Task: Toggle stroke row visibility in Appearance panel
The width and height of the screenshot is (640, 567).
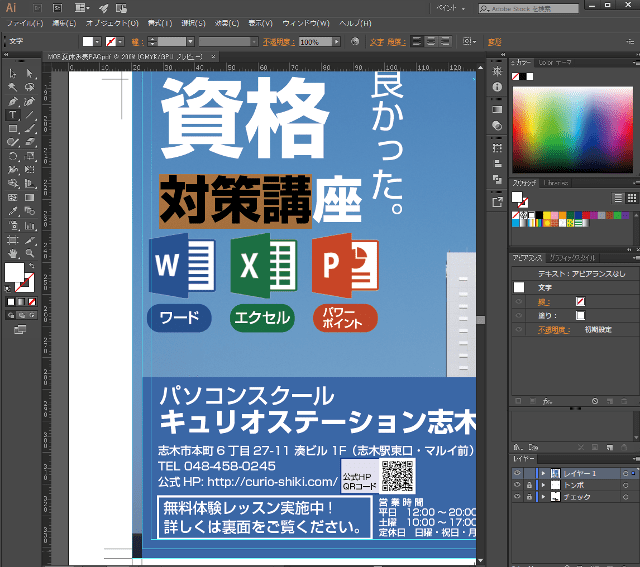Action: tap(519, 302)
